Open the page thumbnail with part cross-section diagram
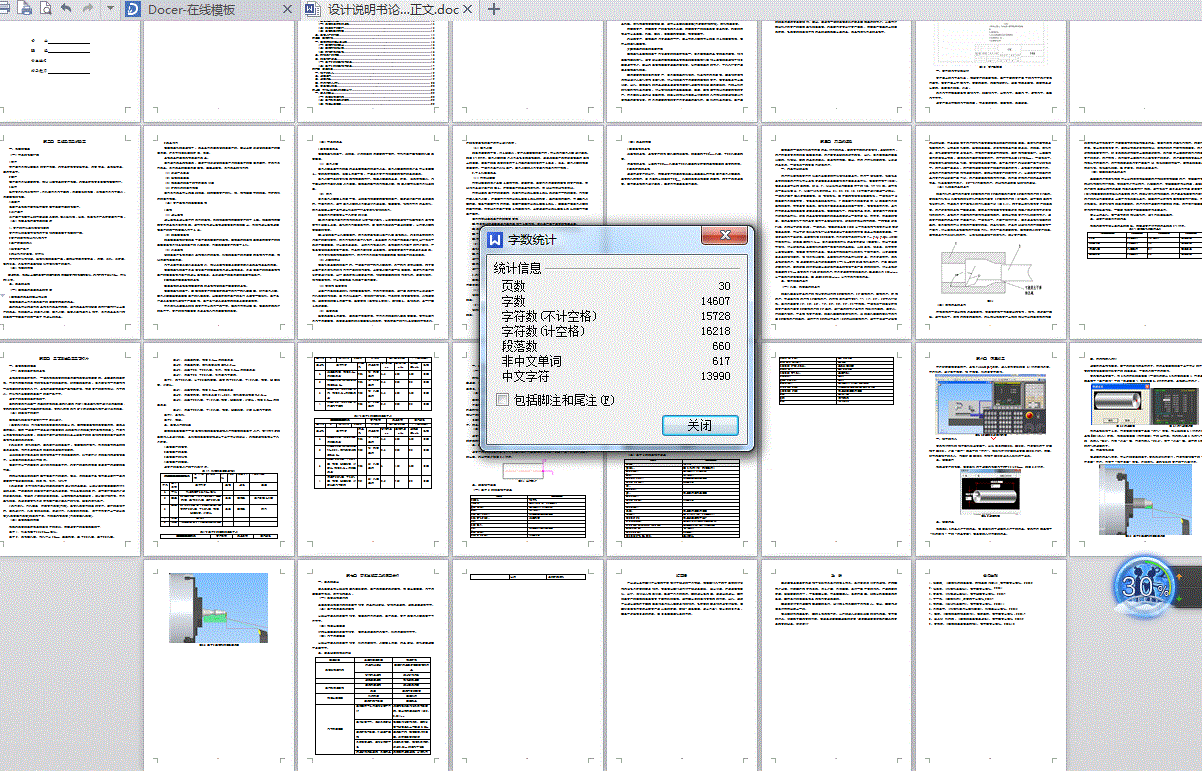This screenshot has width=1202, height=771. pos(989,232)
